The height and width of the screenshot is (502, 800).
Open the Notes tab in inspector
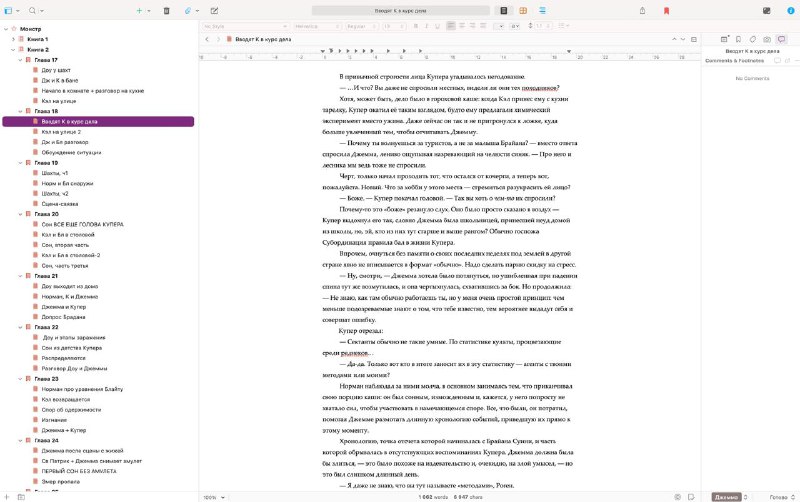[724, 39]
